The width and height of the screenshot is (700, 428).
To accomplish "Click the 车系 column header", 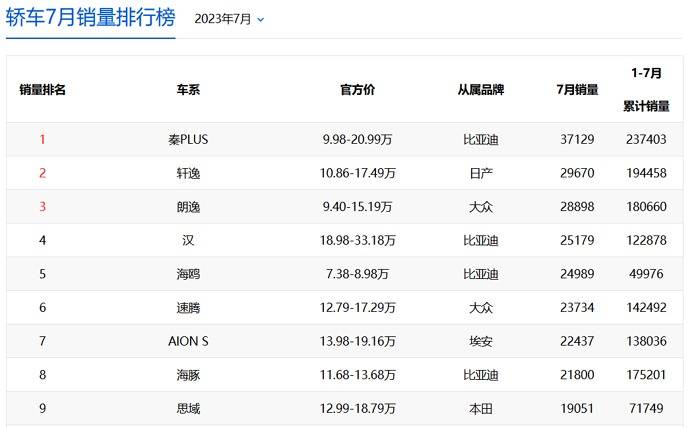I will coord(188,90).
